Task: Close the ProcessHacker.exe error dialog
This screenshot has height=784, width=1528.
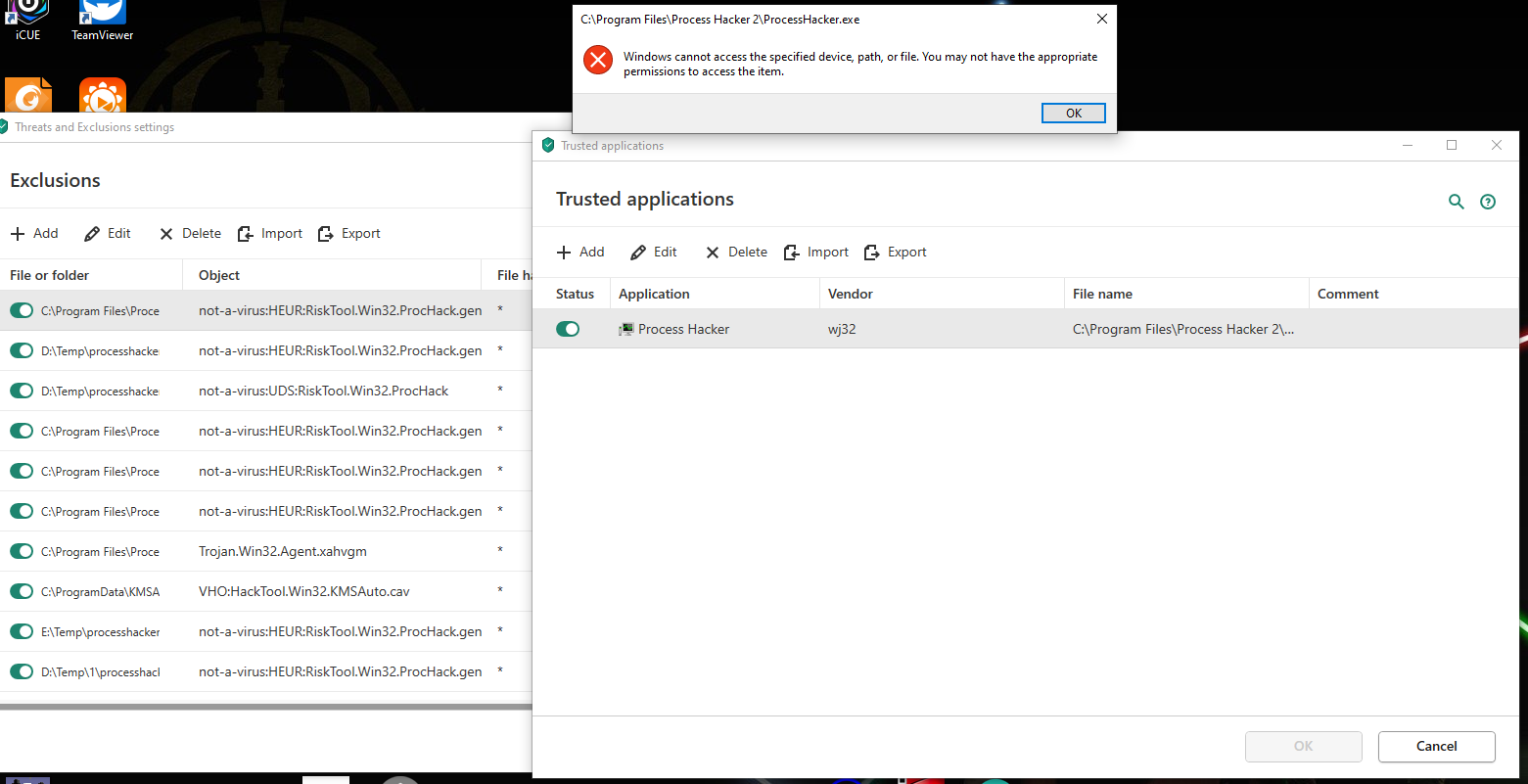Action: [1102, 19]
